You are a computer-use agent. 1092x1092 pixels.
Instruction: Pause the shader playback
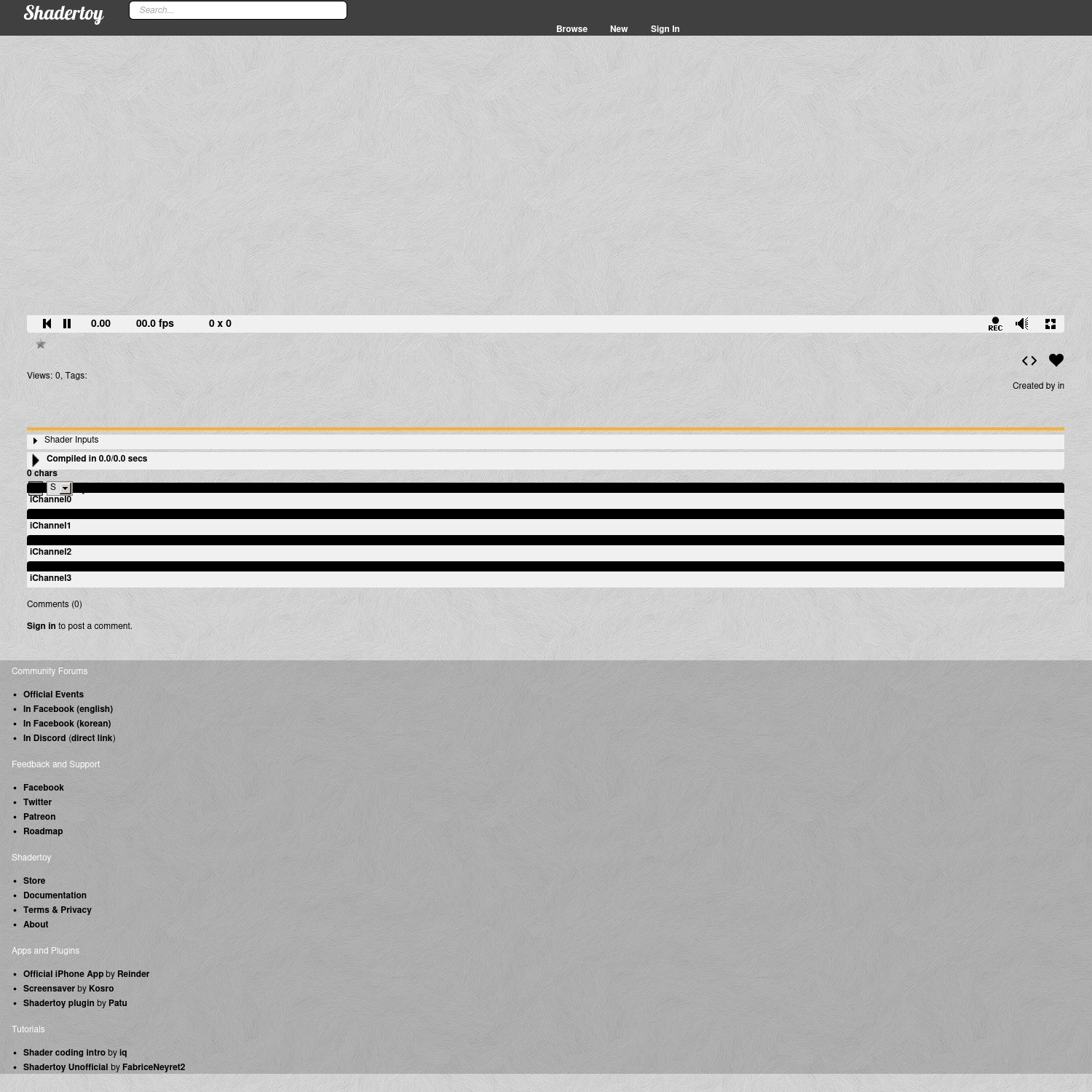pos(67,324)
